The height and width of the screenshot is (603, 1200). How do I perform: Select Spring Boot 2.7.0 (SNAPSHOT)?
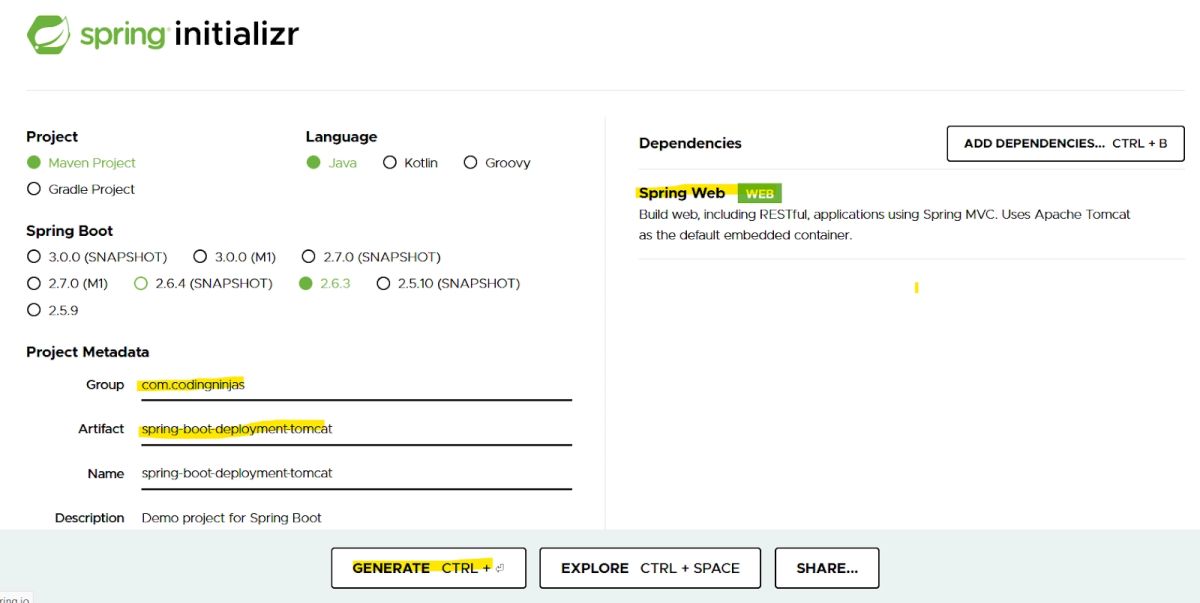coord(309,257)
